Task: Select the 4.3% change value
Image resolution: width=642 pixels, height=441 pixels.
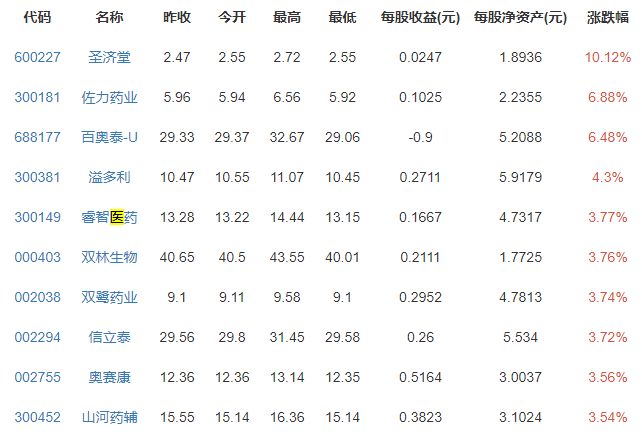Action: click(x=608, y=177)
